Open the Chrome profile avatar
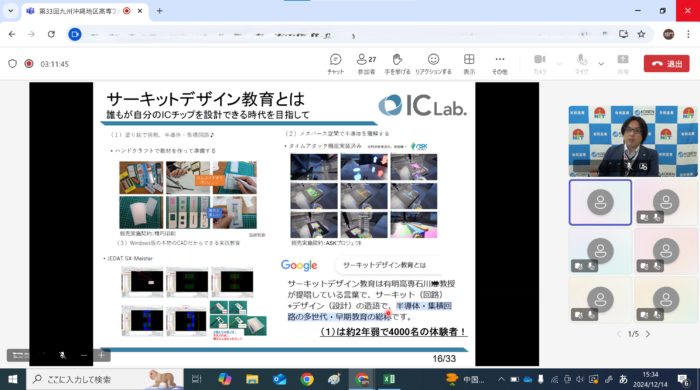This screenshot has height=390, width=700. [668, 34]
